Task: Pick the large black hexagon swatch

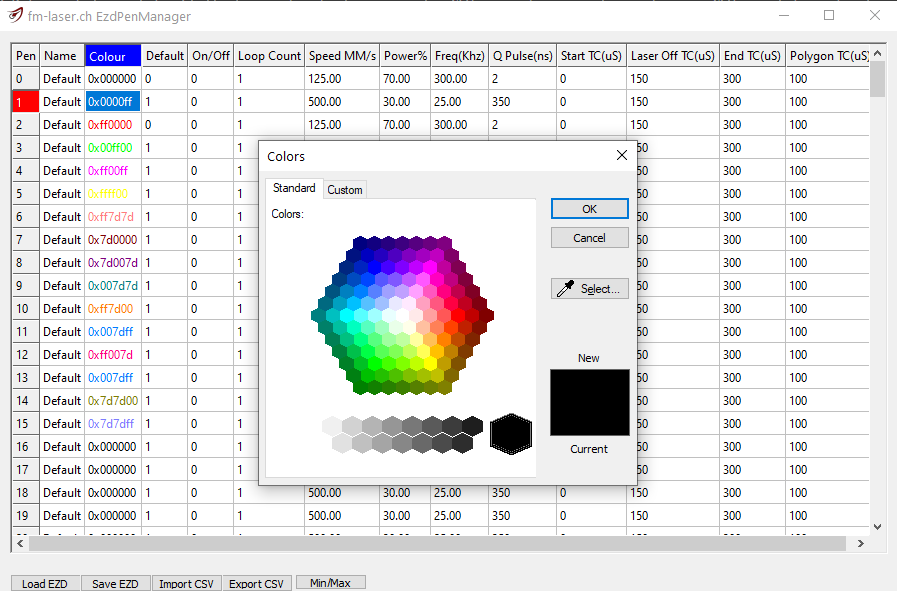Action: click(511, 434)
